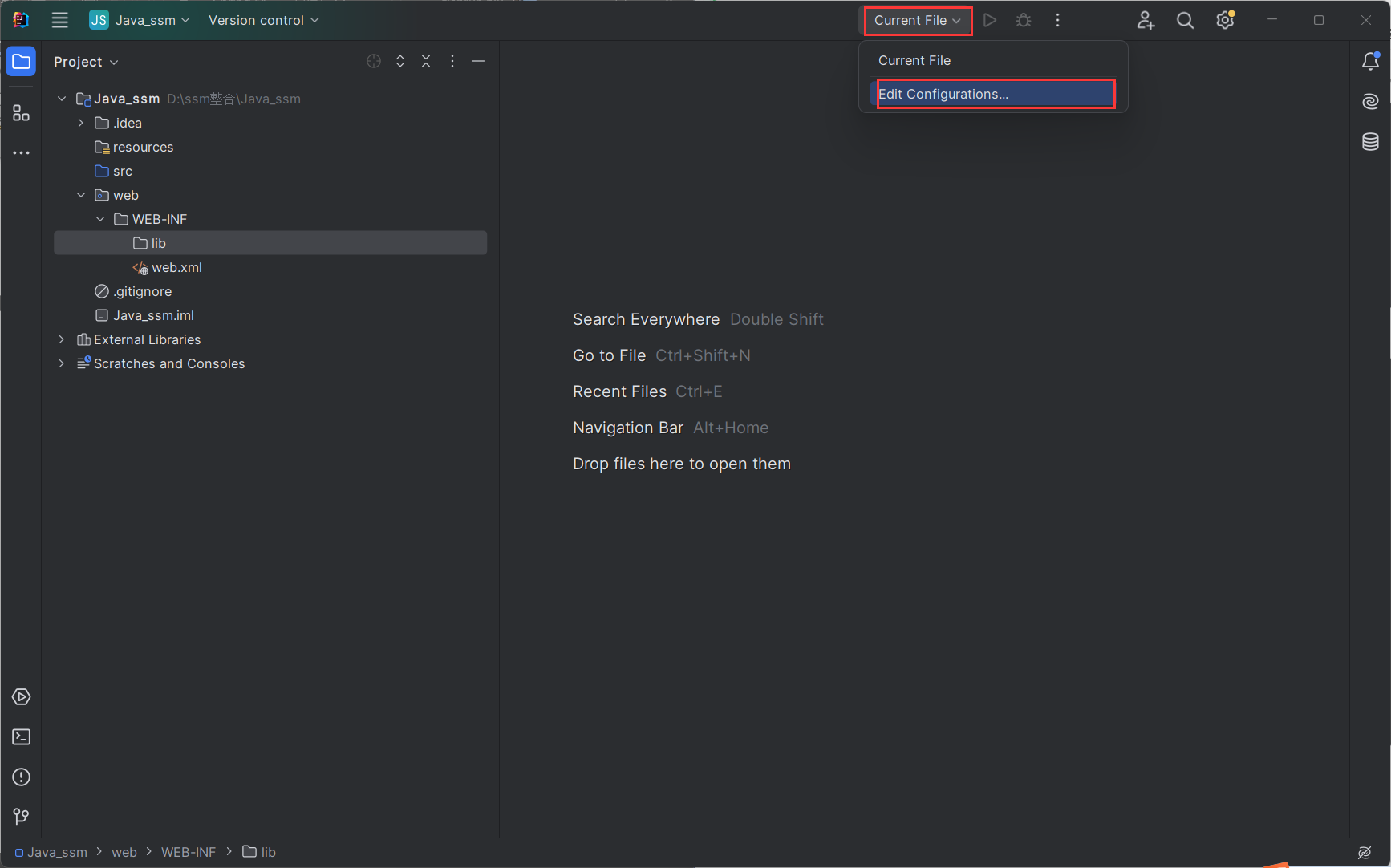Click the Debug bug icon
Image resolution: width=1391 pixels, height=868 pixels.
pos(1024,20)
